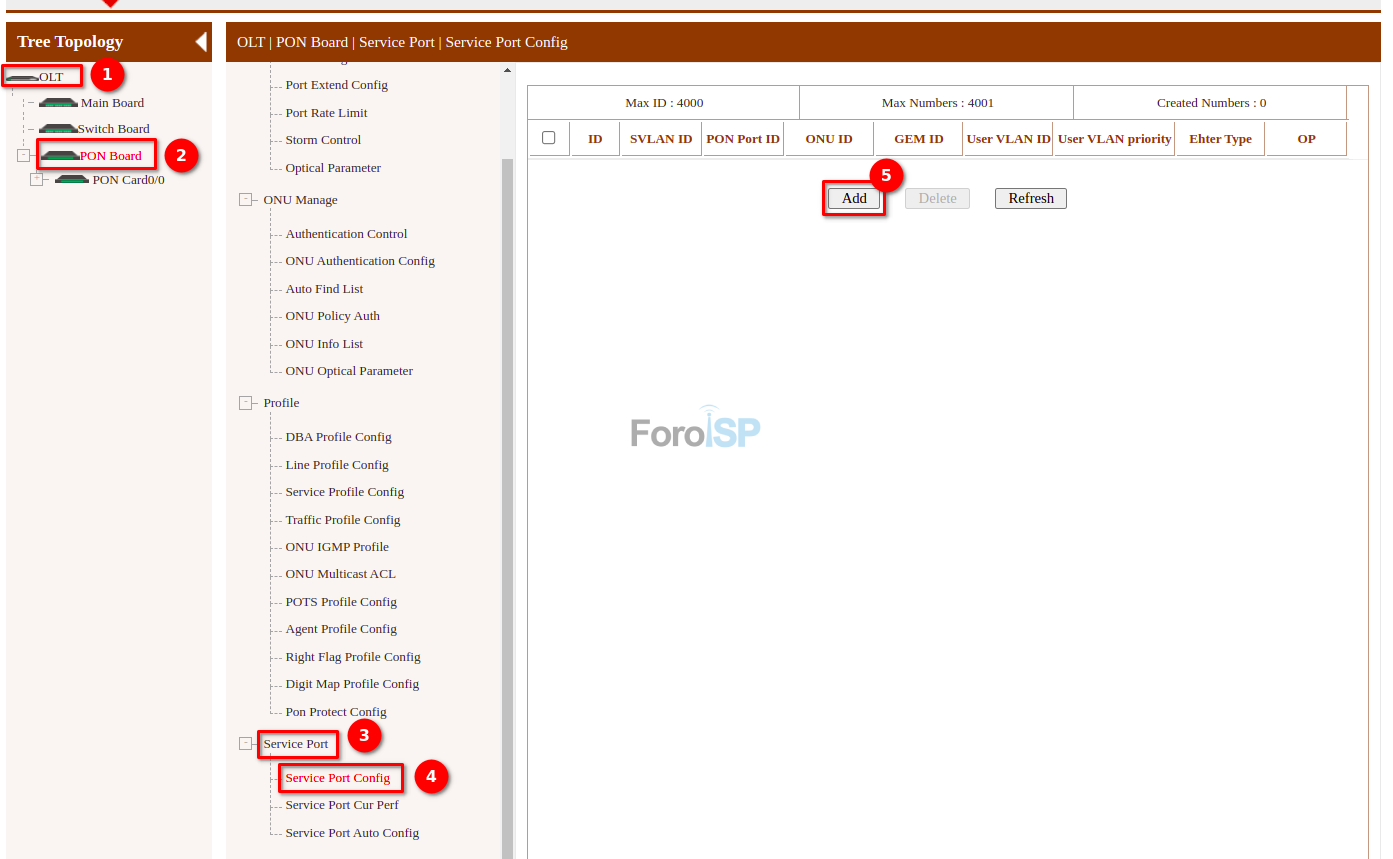This screenshot has height=859, width=1393.
Task: Click the OLT device icon
Action: [x=22, y=77]
